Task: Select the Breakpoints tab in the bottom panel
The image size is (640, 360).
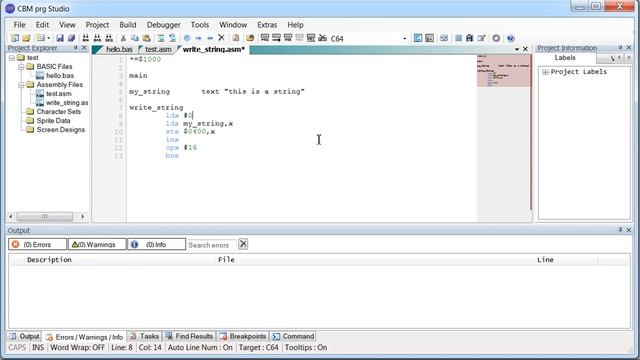Action: coord(243,336)
